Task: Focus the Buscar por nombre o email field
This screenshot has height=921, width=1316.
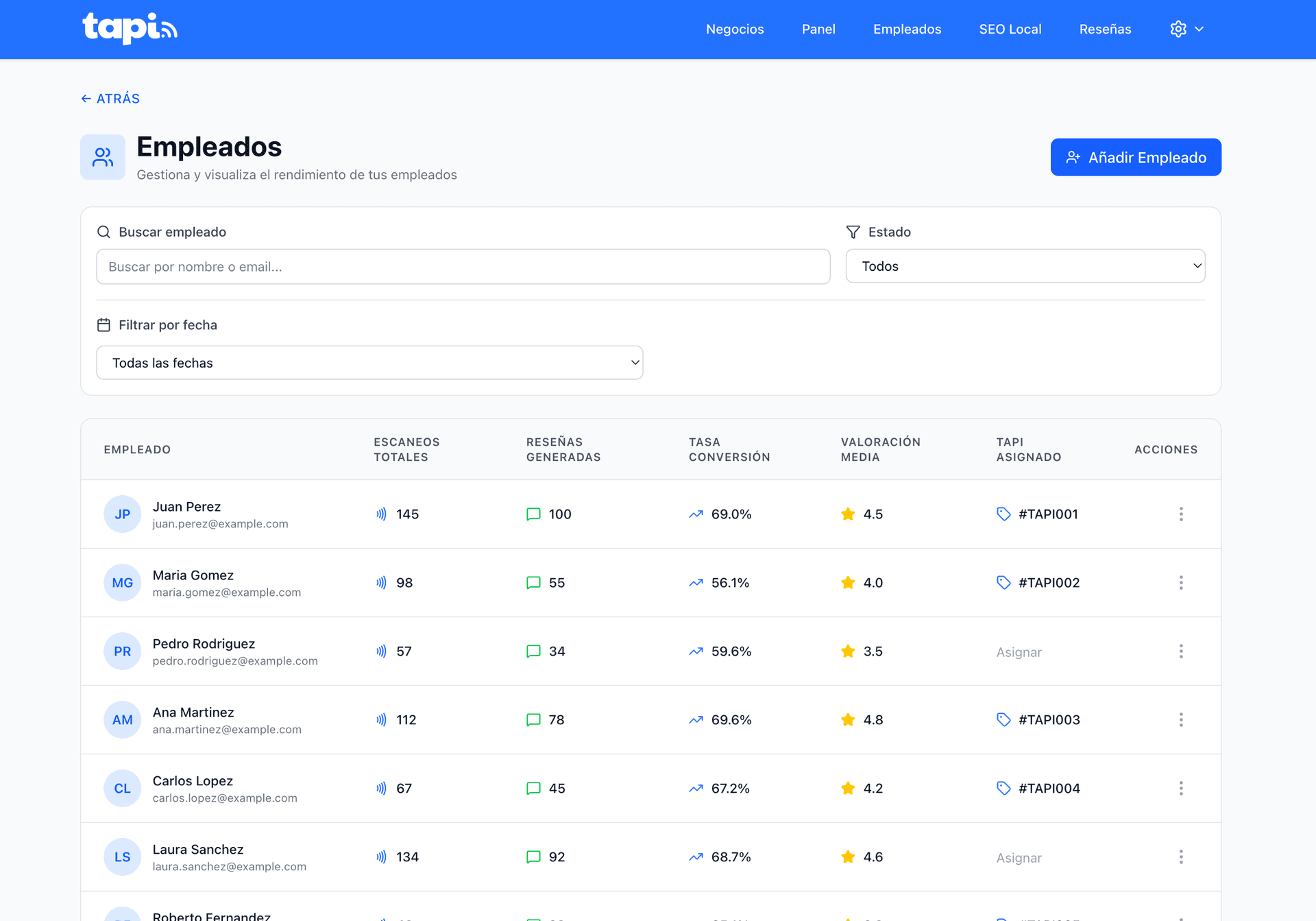Action: point(463,267)
